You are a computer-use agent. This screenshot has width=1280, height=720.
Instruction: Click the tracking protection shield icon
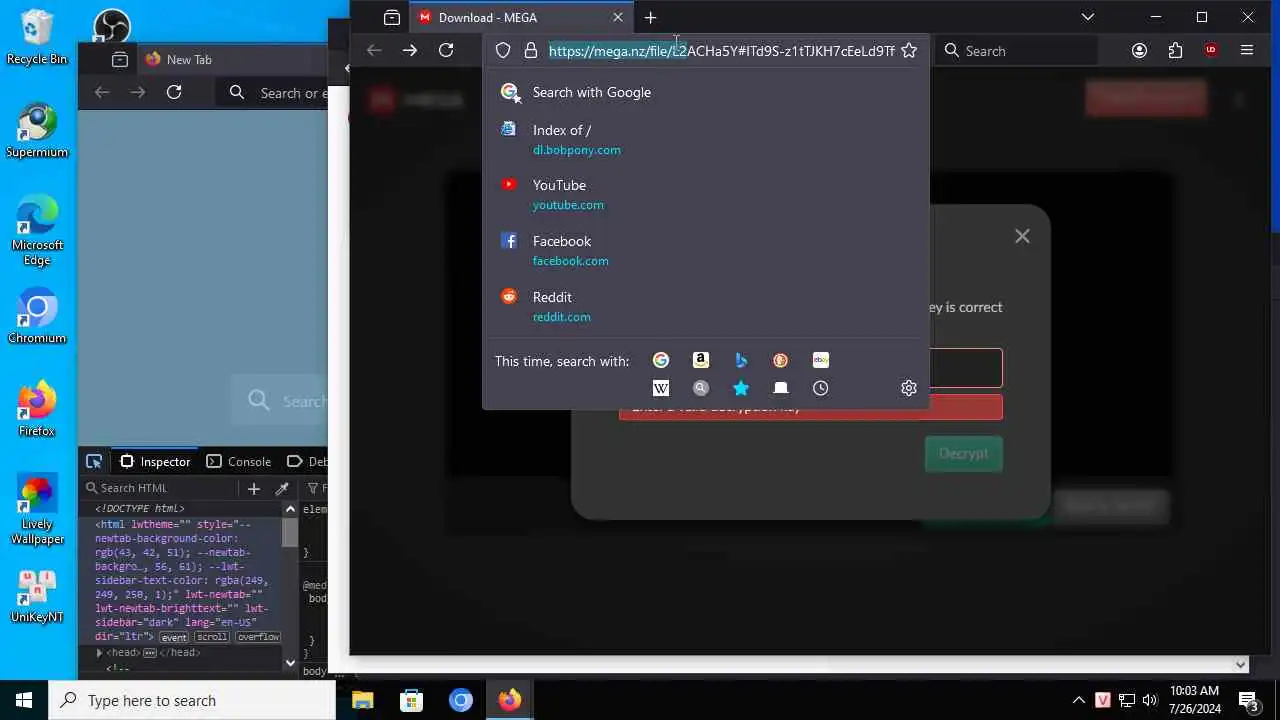[503, 50]
